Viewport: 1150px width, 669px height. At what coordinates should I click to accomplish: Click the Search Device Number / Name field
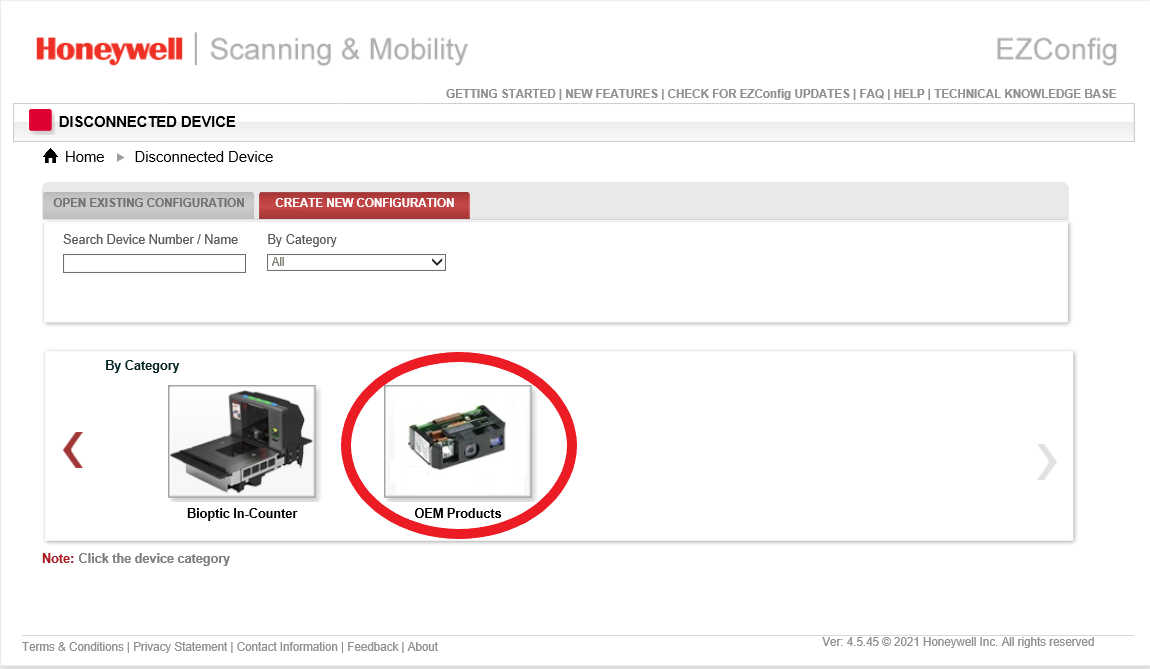click(154, 264)
